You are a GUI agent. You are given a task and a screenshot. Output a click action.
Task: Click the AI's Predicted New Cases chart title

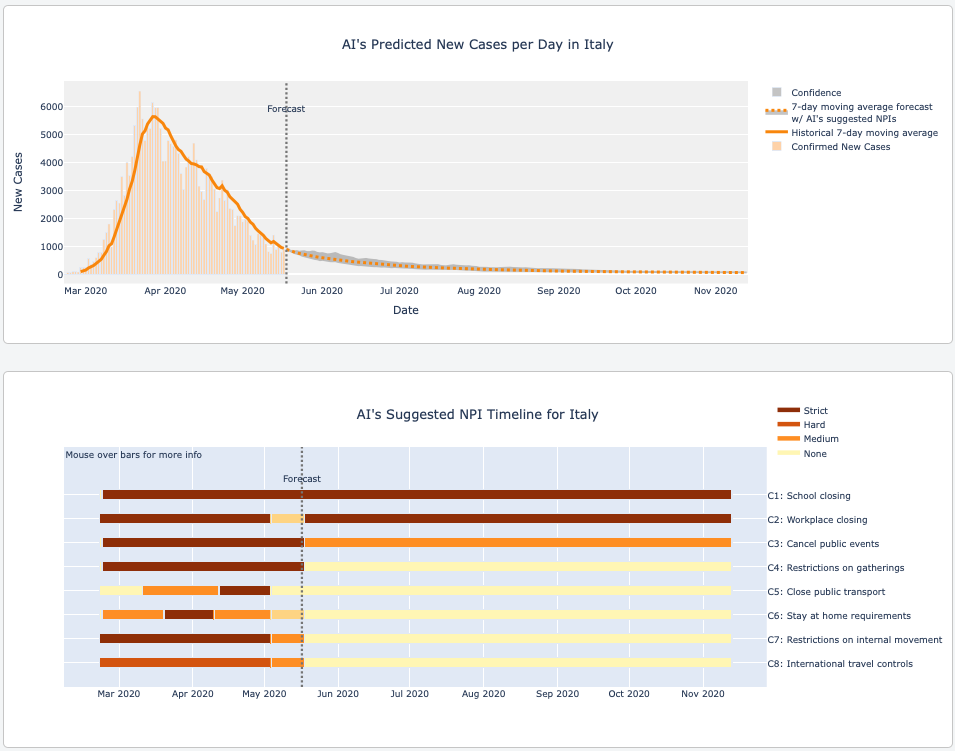pyautogui.click(x=477, y=45)
